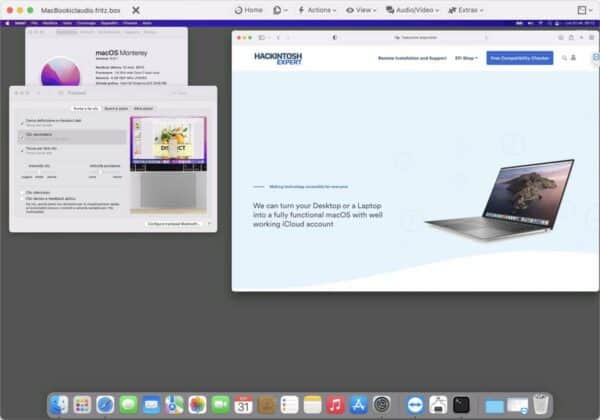Click the website search magnifier icon
Viewport: 600px width, 420px height.
(564, 58)
